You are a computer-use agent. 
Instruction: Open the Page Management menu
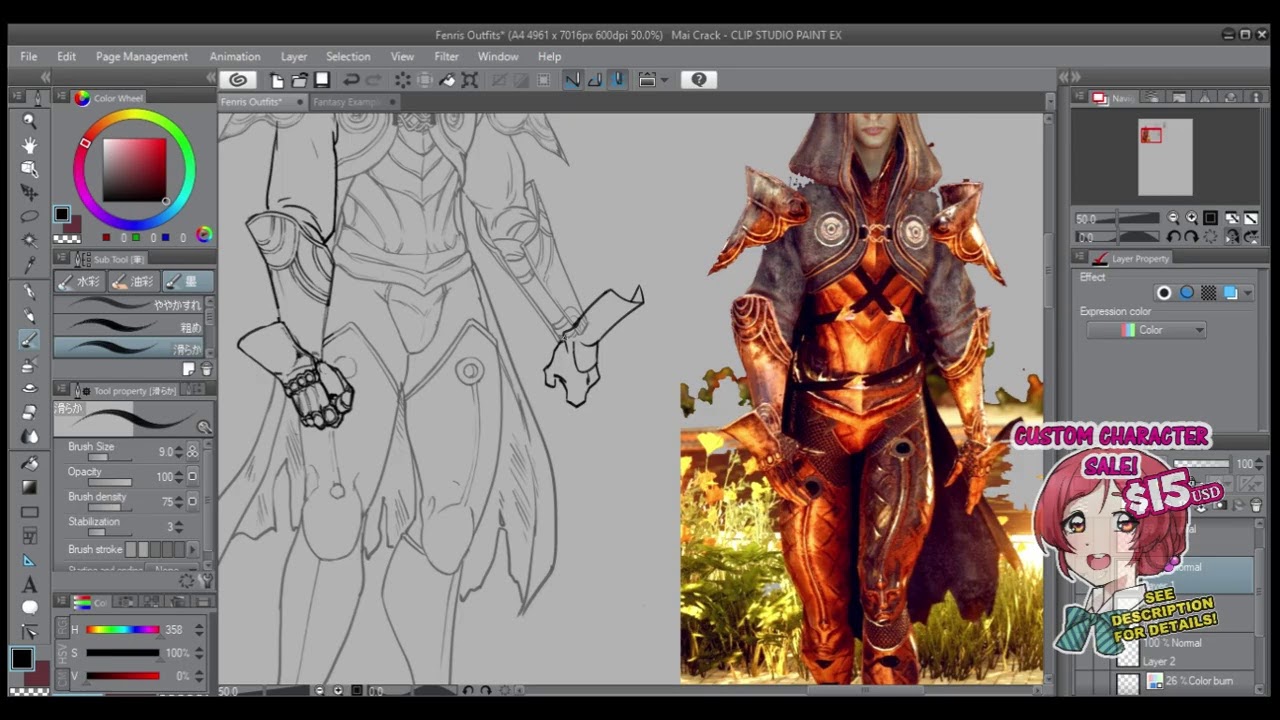pyautogui.click(x=142, y=57)
